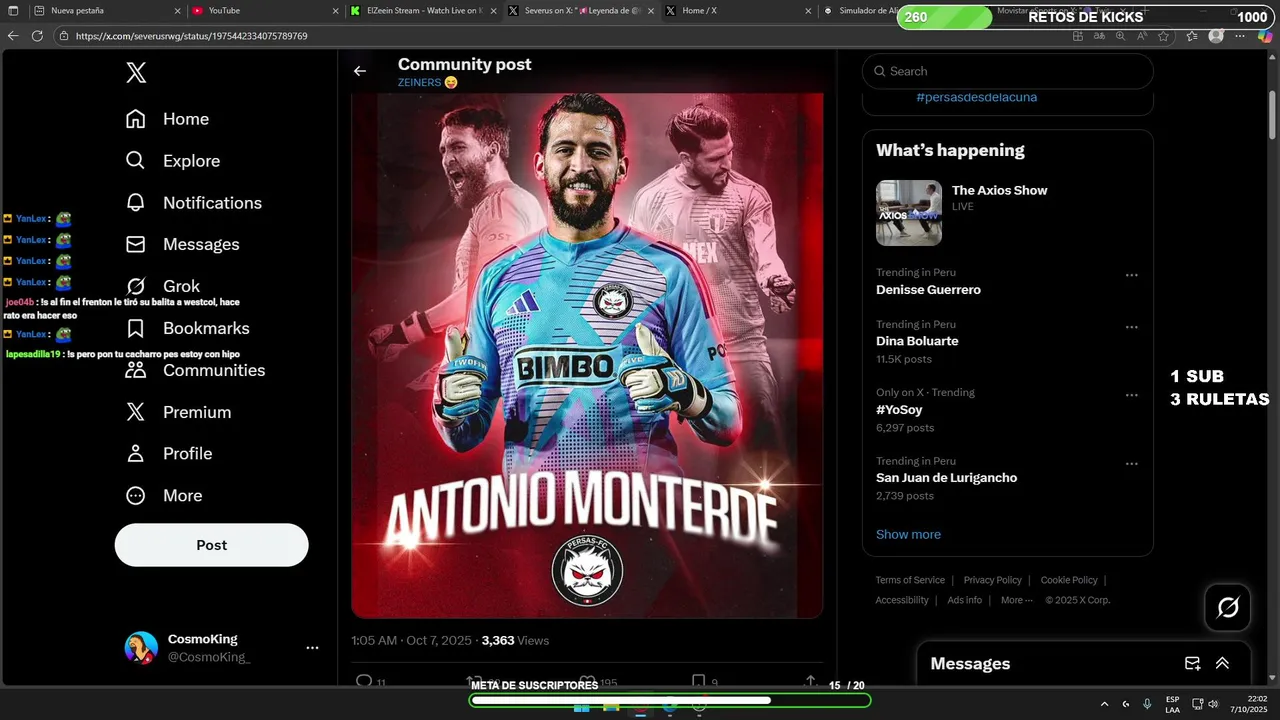Click the like heart showing 195
The width and height of the screenshot is (1280, 720).
(x=588, y=682)
